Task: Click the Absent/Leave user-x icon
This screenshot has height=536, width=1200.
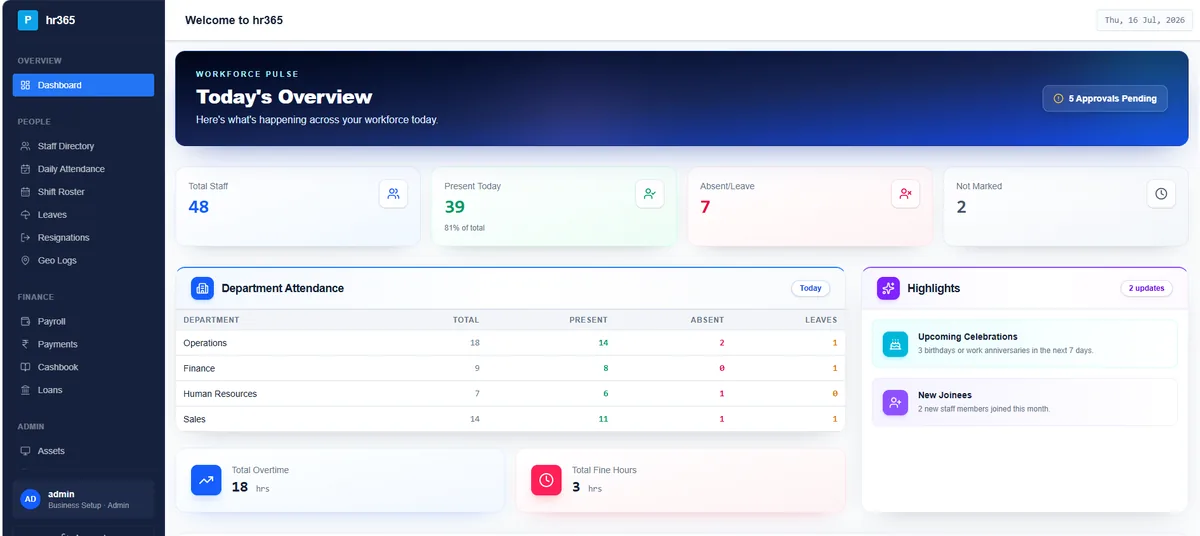Action: [905, 194]
